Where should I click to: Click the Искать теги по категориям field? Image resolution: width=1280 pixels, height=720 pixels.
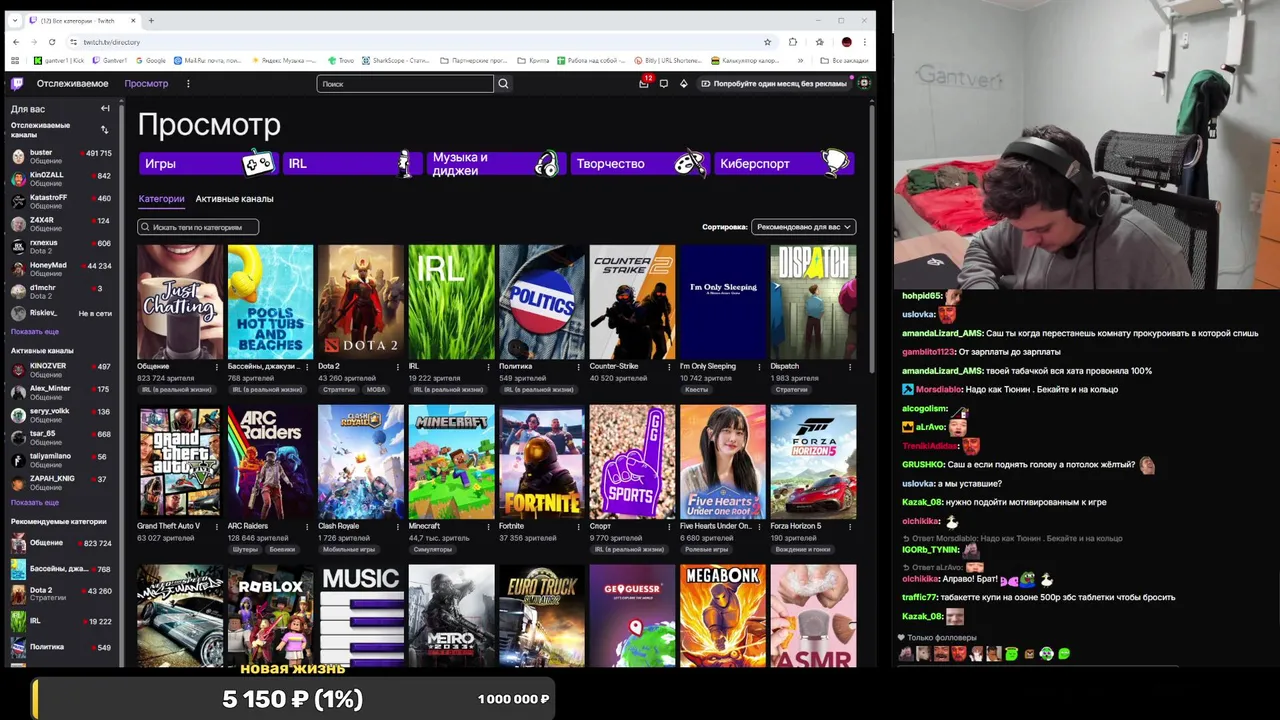pyautogui.click(x=198, y=227)
